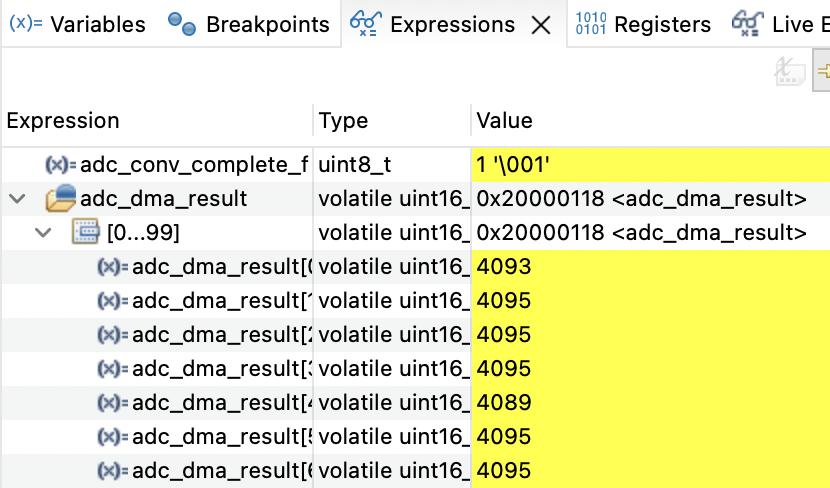This screenshot has width=830, height=488.
Task: Close the Expressions tab
Action: pyautogui.click(x=541, y=25)
